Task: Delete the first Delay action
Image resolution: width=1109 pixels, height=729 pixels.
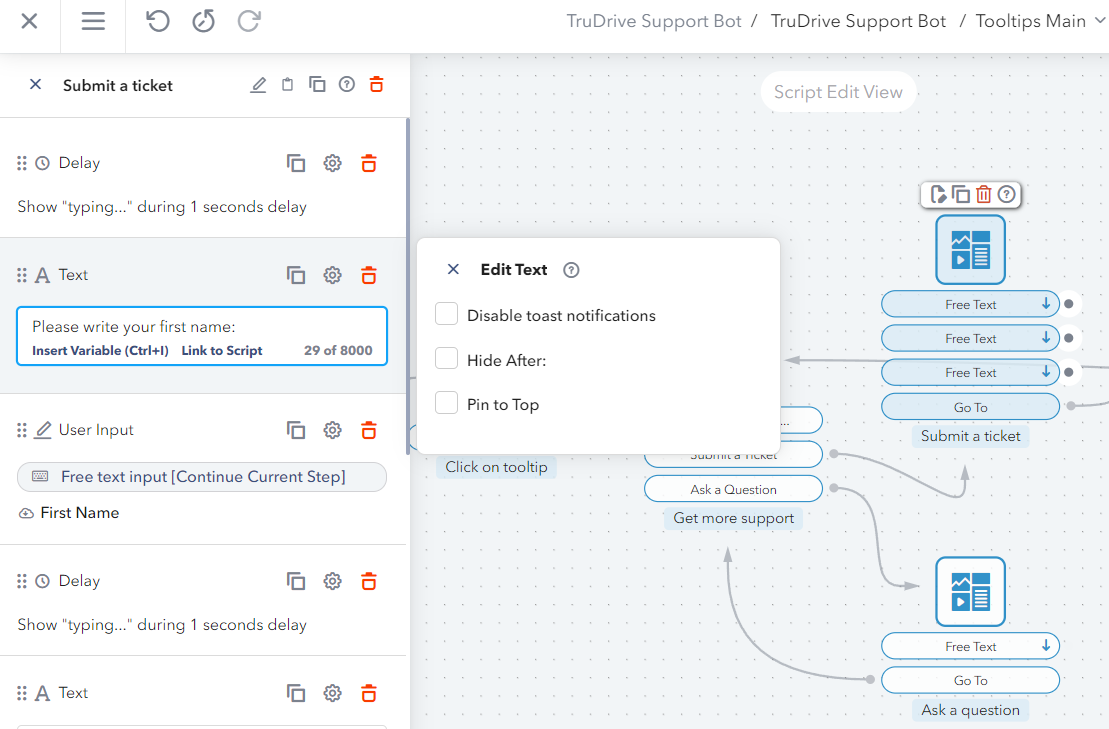Action: click(368, 163)
